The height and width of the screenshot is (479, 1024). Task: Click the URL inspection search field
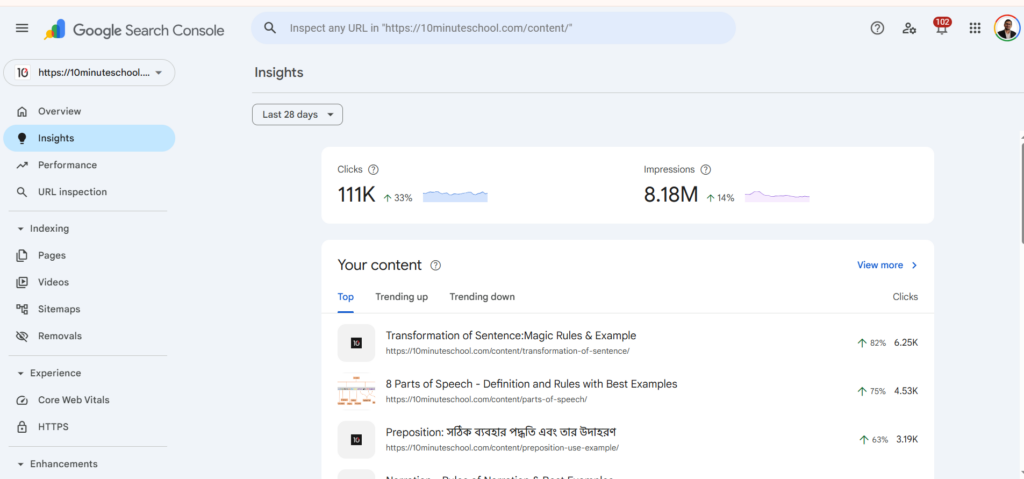click(493, 28)
